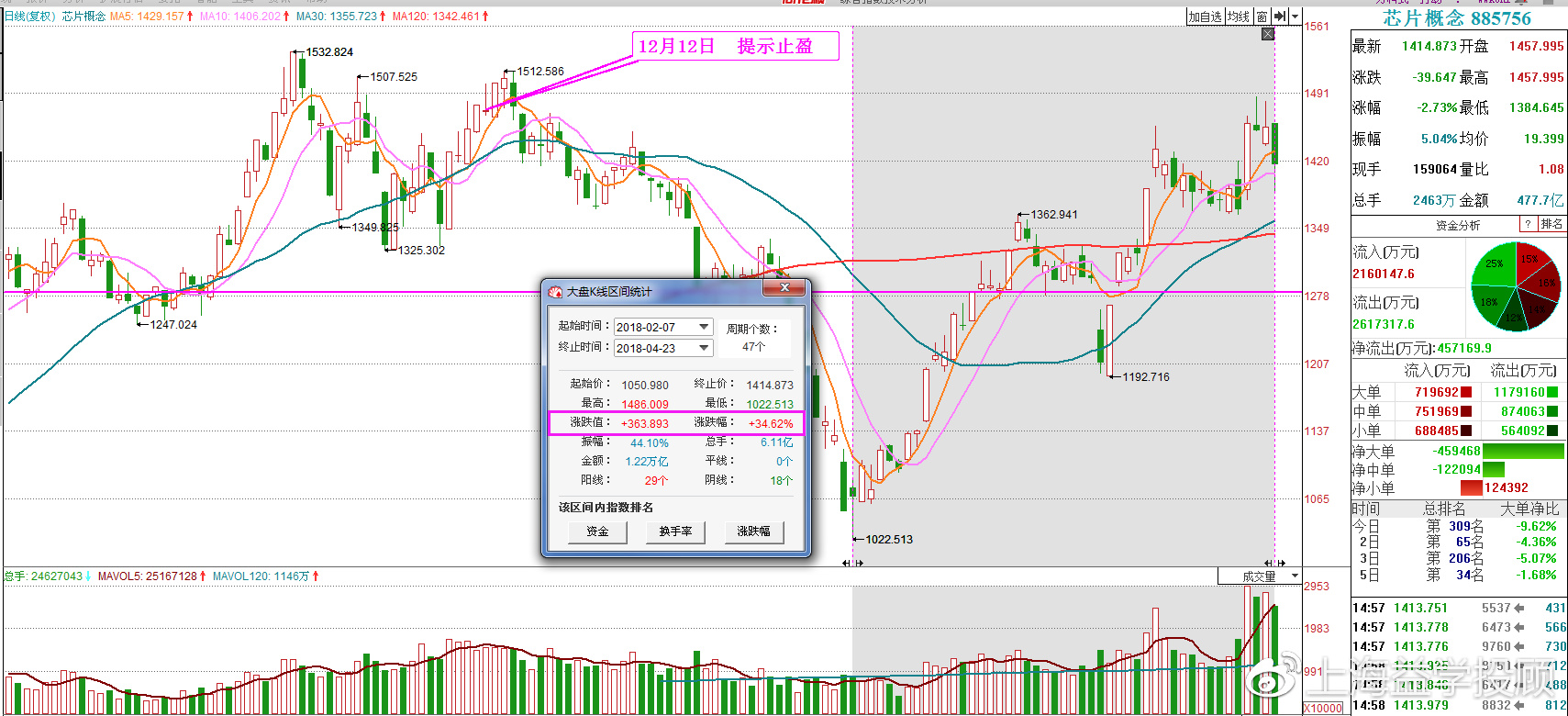Click the X10000 volume scale label
Screen dimensions: 1568x716
[1323, 708]
